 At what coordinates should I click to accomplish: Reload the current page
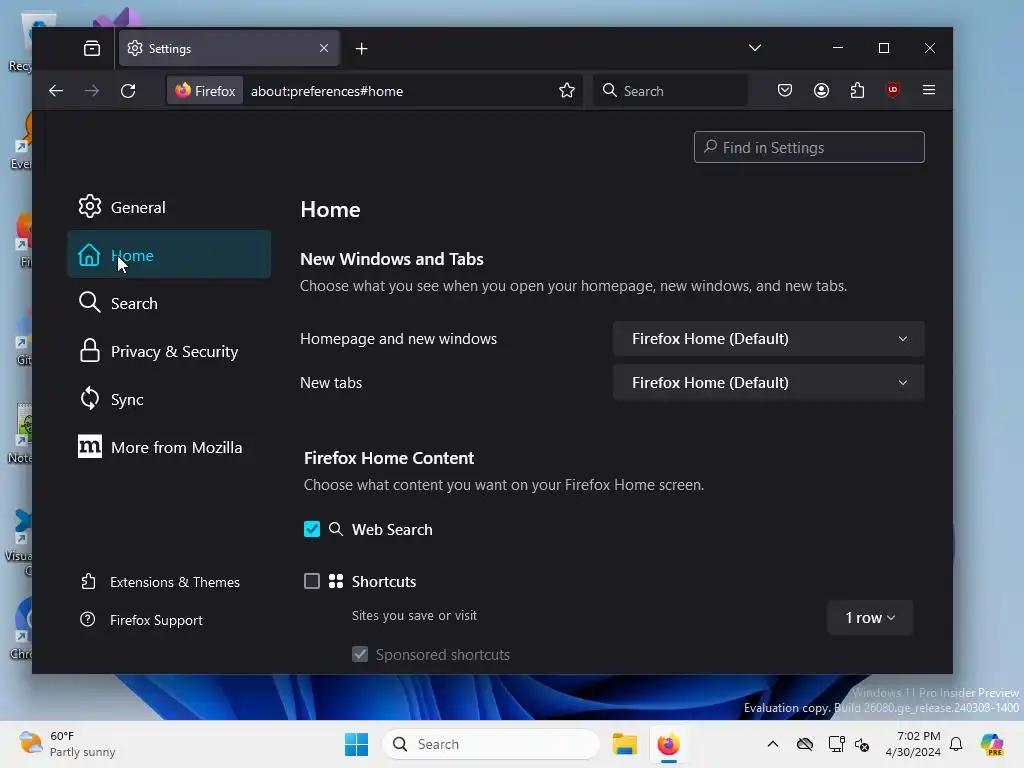pos(128,91)
